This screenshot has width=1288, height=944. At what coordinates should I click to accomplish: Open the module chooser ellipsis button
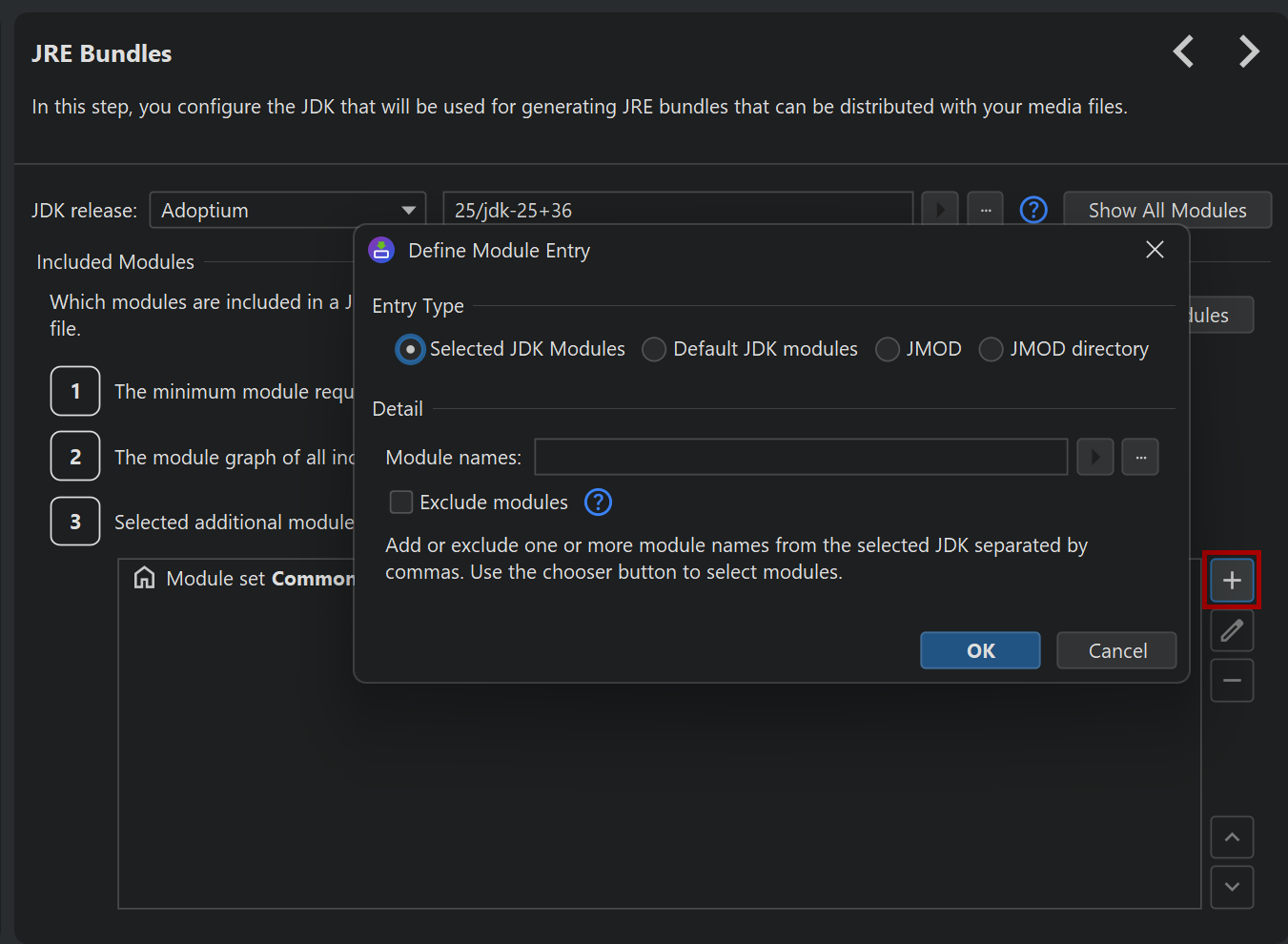[1140, 457]
